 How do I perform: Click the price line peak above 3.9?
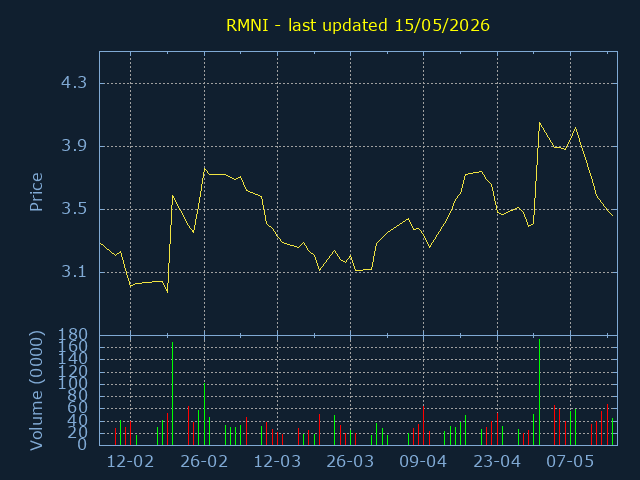pyautogui.click(x=539, y=122)
